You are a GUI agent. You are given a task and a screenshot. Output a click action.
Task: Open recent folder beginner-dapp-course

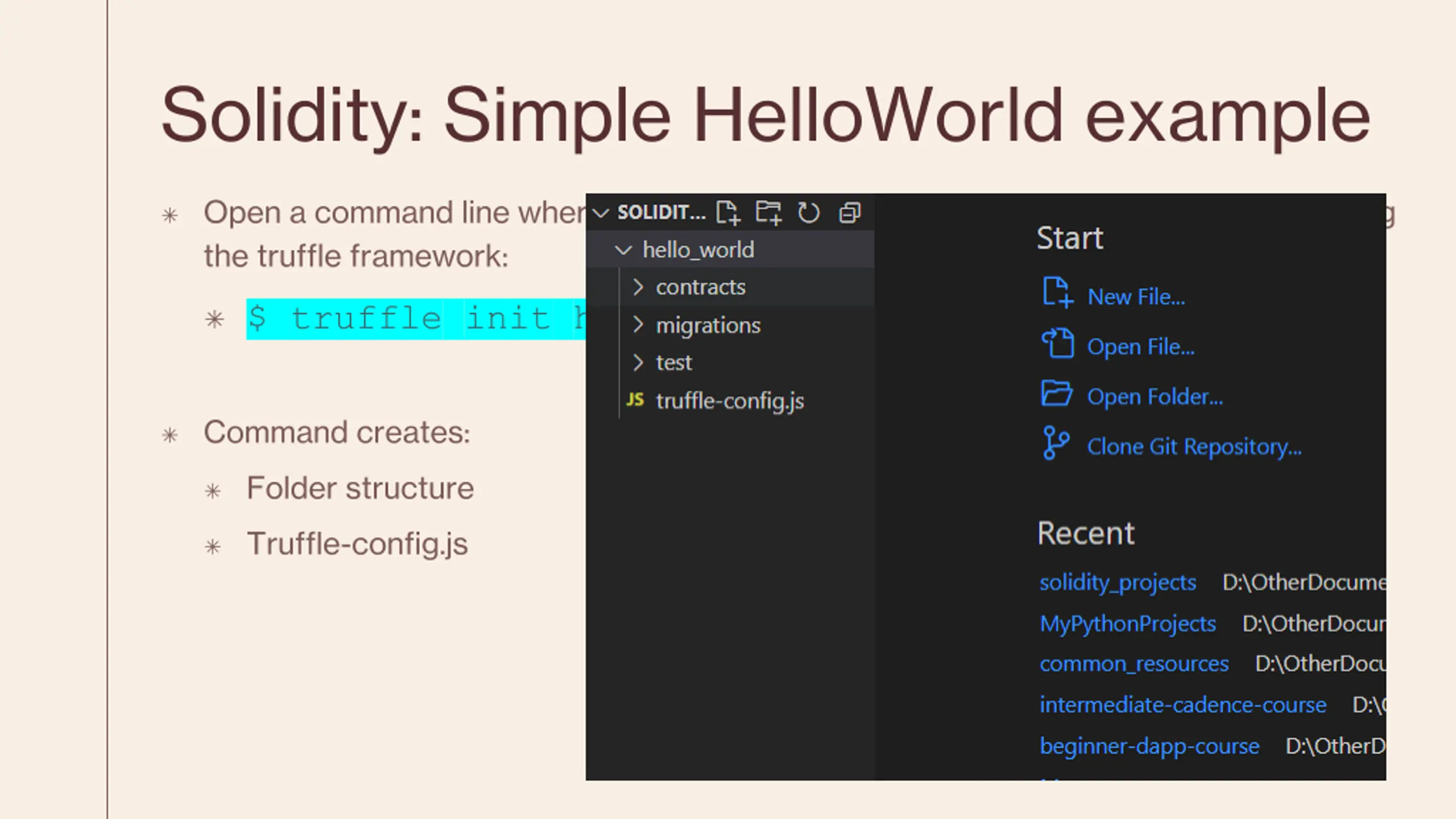(x=1149, y=746)
